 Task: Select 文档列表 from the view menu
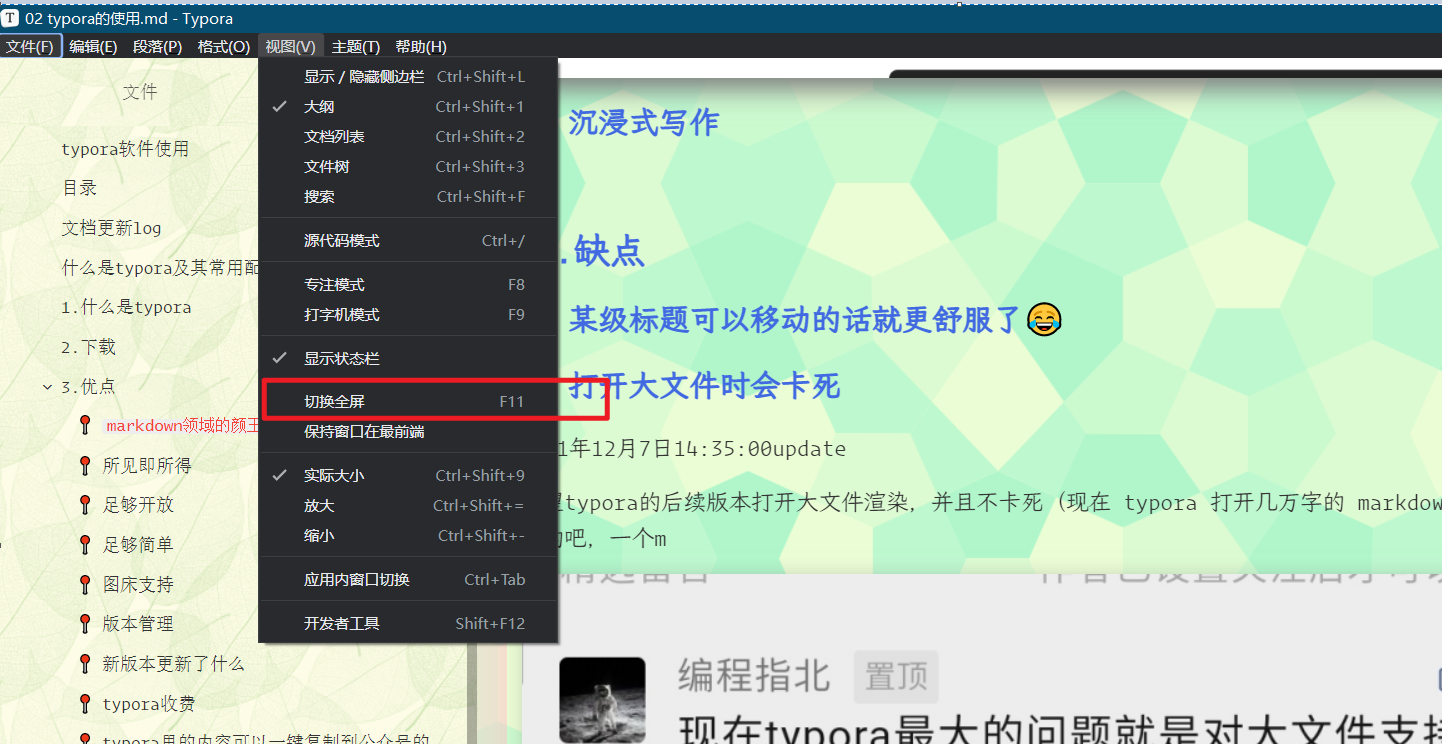click(x=408, y=137)
